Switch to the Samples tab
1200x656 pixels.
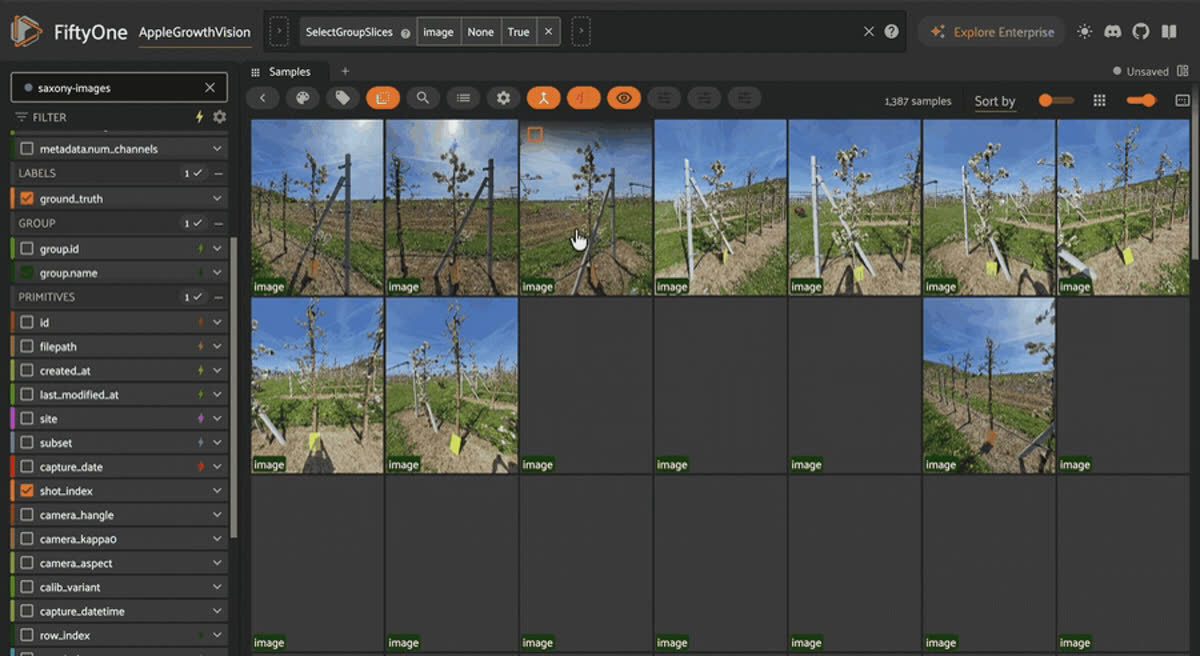290,72
